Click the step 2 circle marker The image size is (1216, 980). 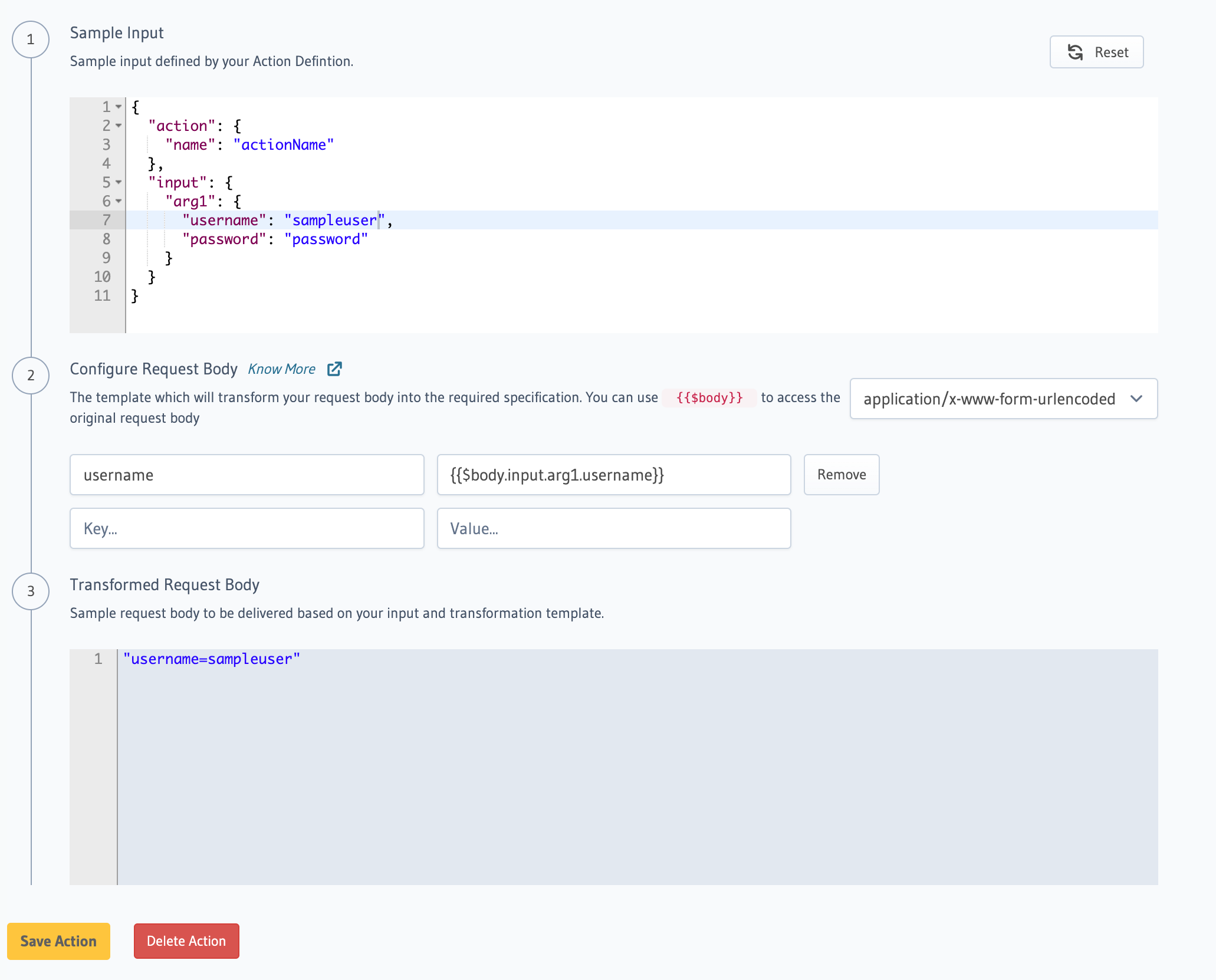point(31,375)
